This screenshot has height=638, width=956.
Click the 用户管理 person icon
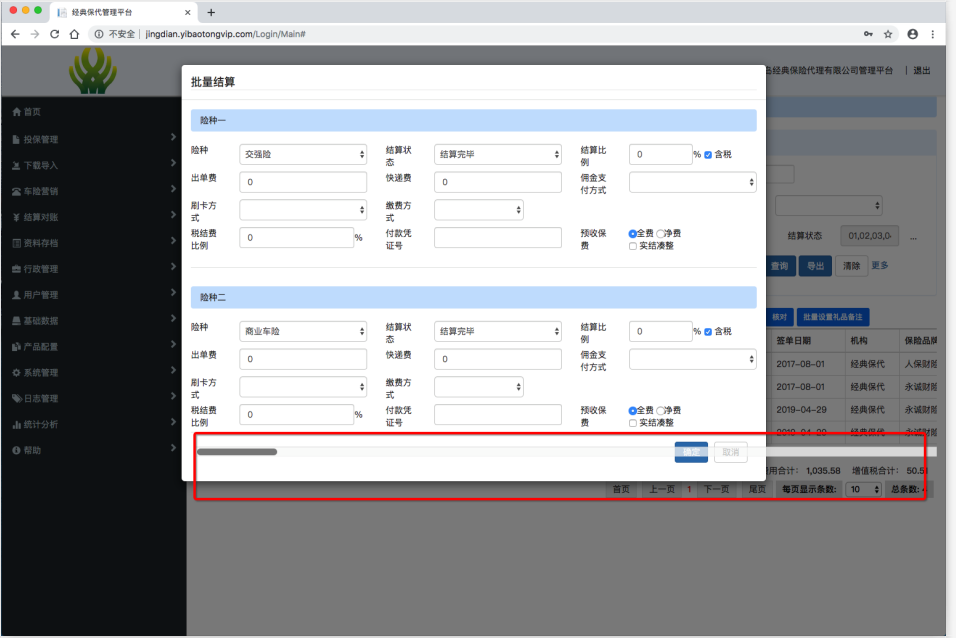tap(16, 295)
